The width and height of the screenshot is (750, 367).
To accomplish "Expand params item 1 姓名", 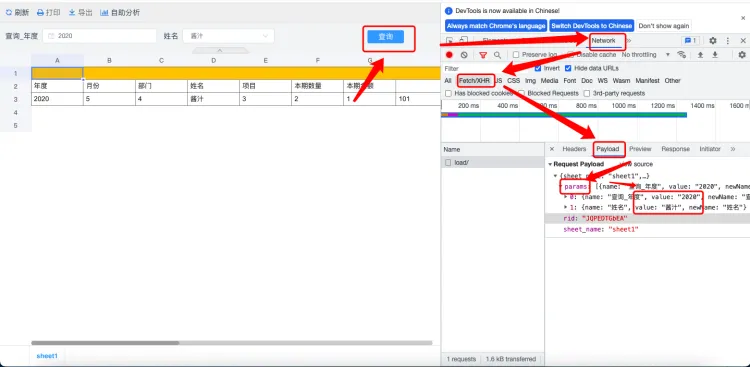I will pos(566,207).
